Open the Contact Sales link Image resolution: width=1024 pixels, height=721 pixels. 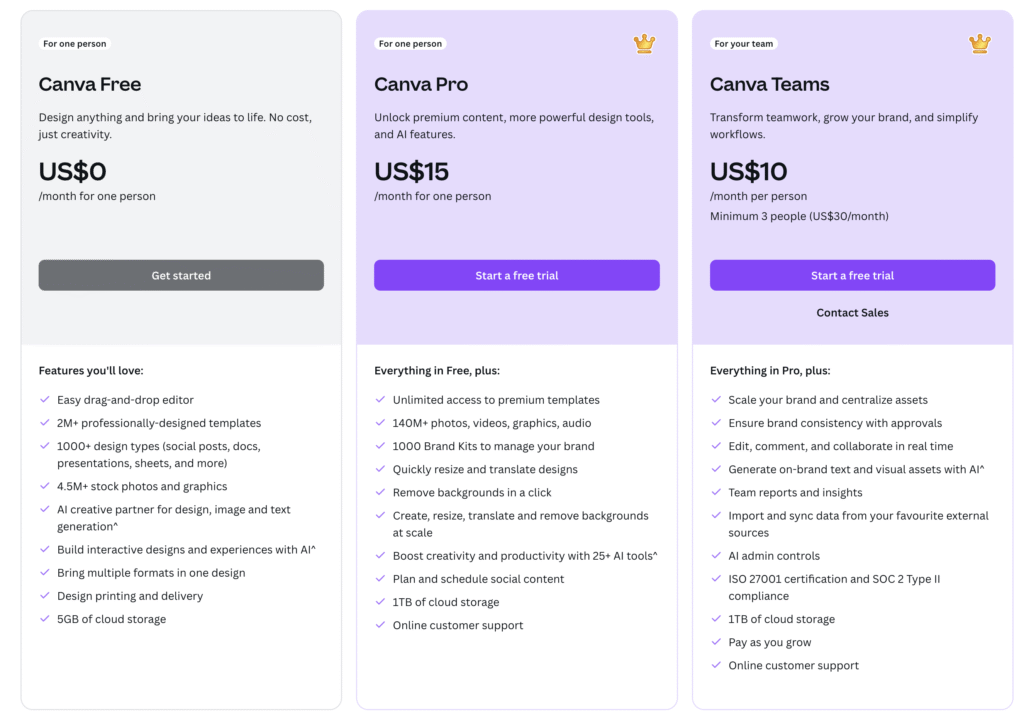click(852, 313)
